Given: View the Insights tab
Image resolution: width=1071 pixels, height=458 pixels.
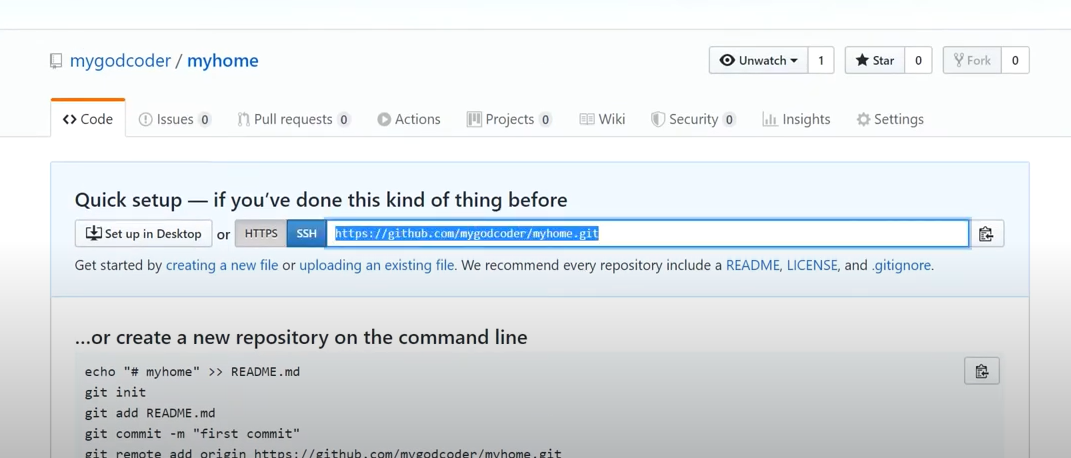Looking at the screenshot, I should 796,119.
